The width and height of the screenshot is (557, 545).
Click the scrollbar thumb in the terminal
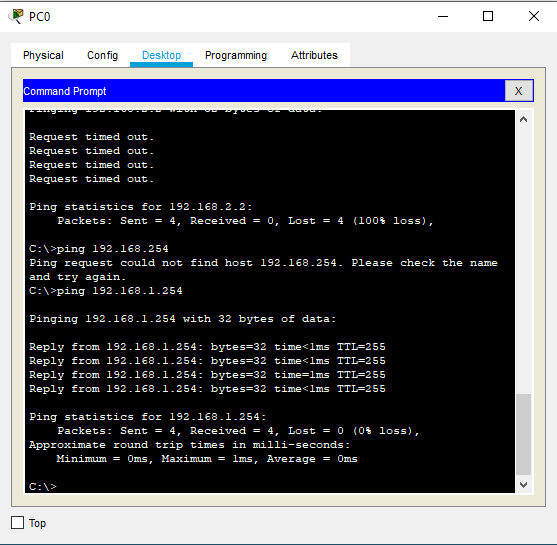[x=523, y=434]
